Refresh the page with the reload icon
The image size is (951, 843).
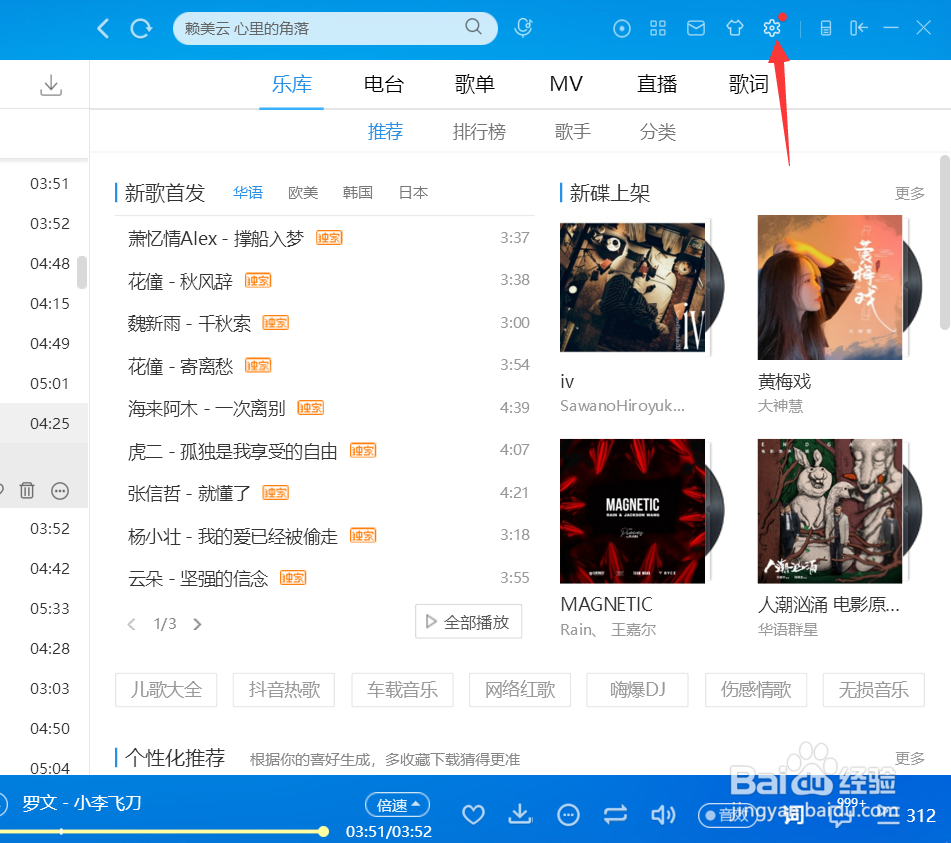[x=141, y=28]
